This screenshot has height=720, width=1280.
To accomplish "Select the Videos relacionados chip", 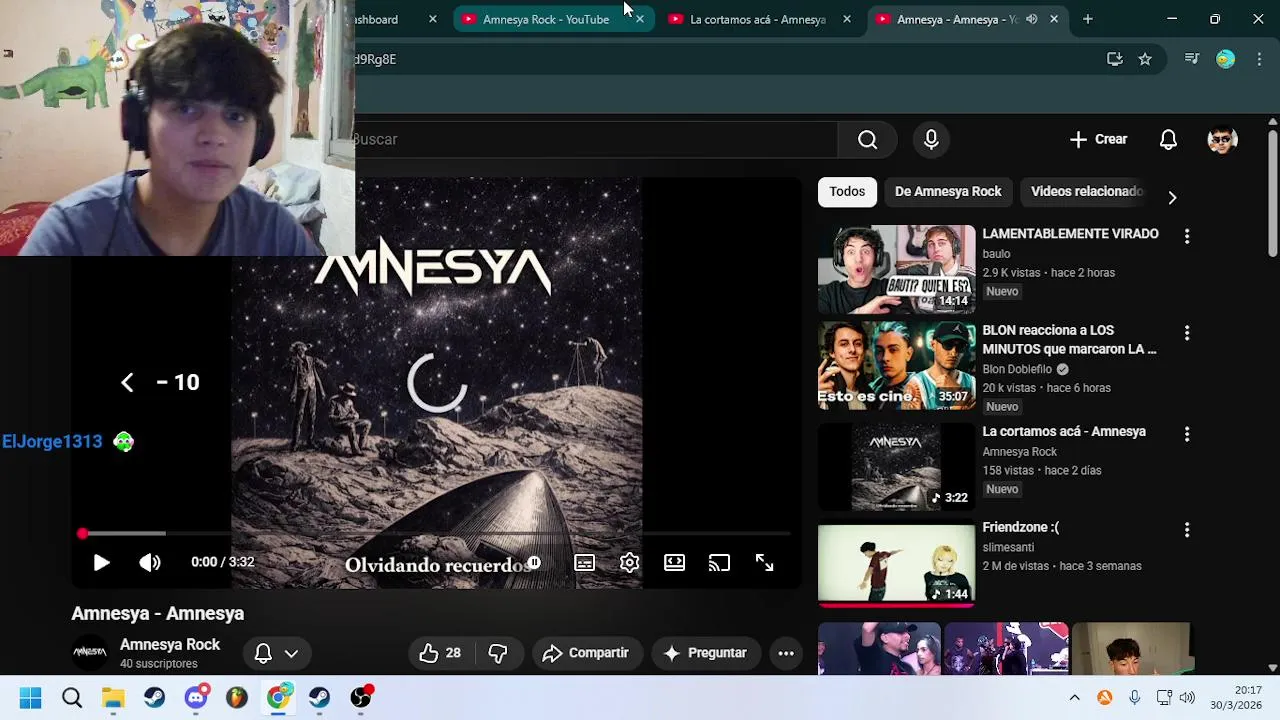I will (x=1086, y=192).
